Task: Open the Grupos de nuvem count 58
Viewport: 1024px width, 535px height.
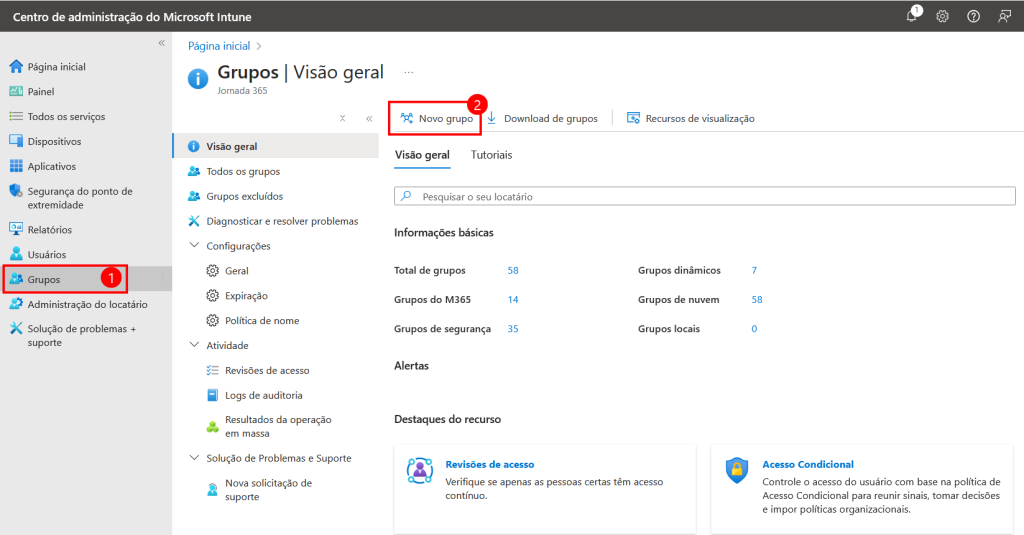Action: click(x=756, y=300)
